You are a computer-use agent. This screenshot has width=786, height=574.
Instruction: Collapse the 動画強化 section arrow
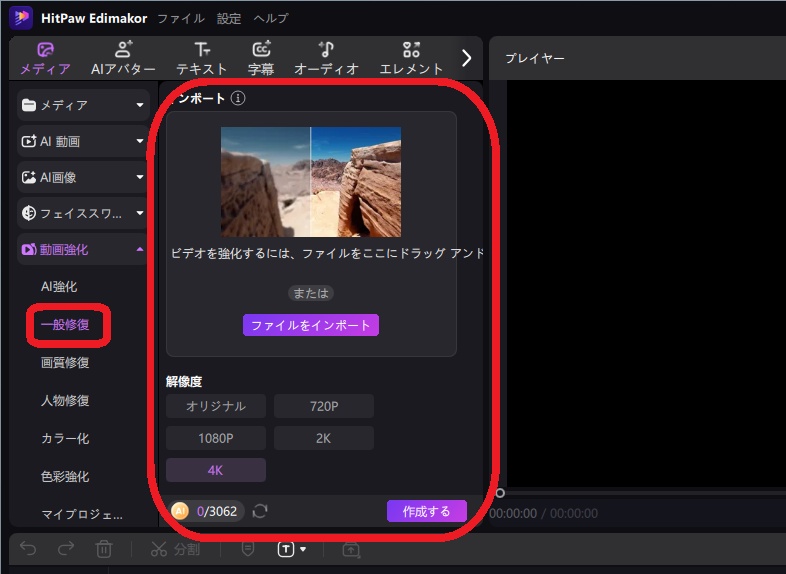[140, 249]
